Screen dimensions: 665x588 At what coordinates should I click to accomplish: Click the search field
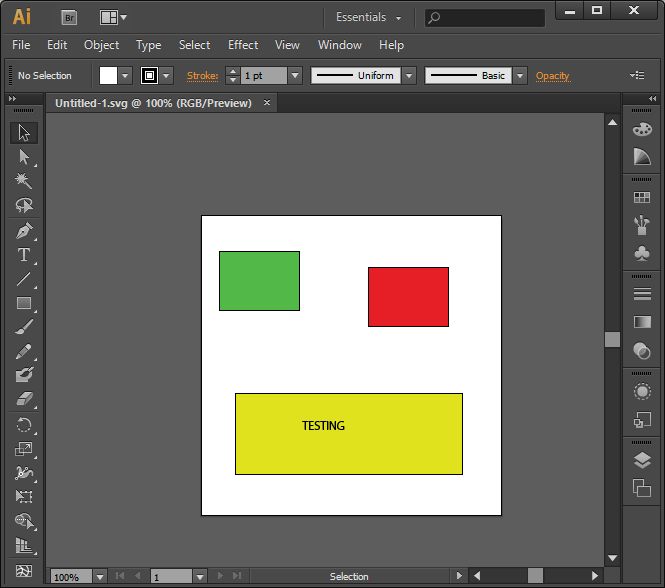tap(485, 18)
